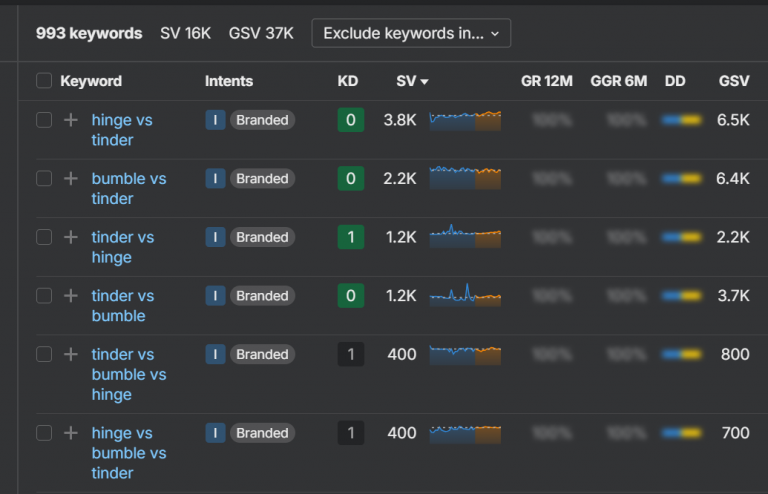Click the Branded tag on 'tinder vs hinge'
The width and height of the screenshot is (768, 494).
click(262, 237)
